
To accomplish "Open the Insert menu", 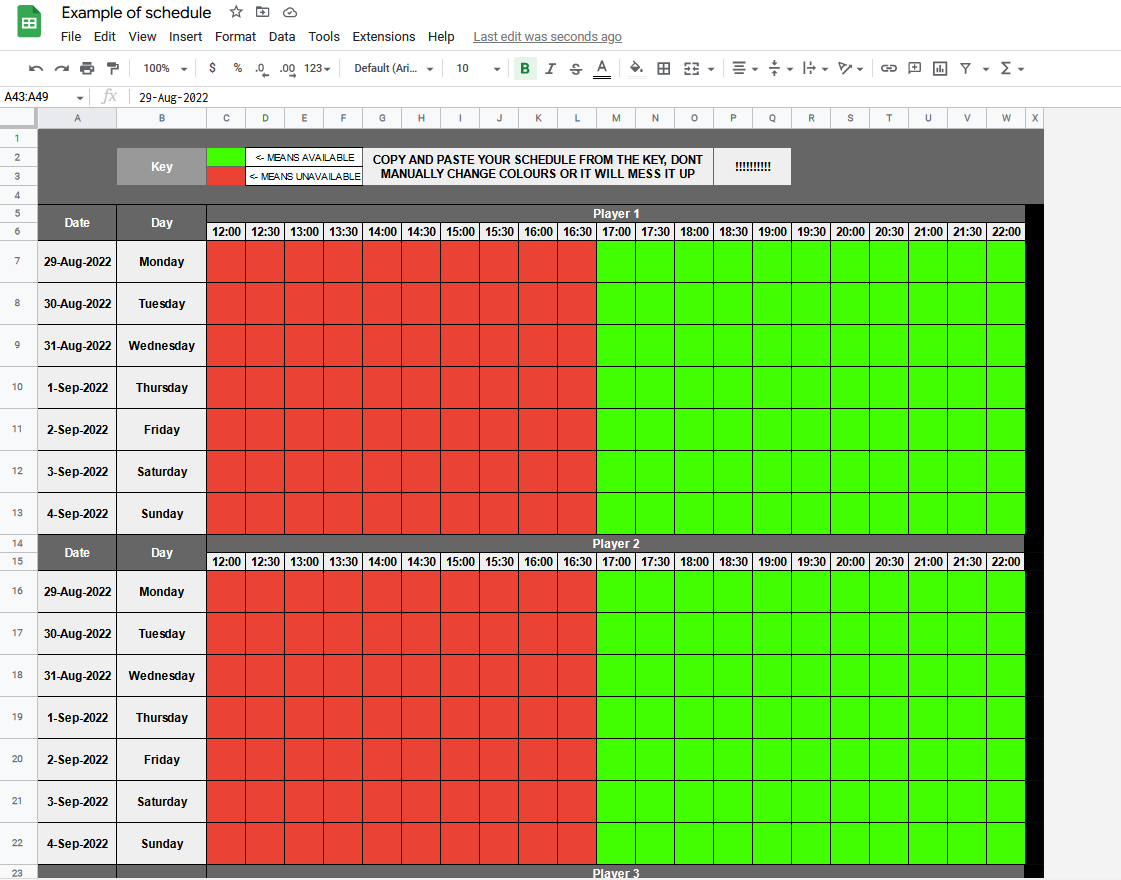I will click(185, 36).
